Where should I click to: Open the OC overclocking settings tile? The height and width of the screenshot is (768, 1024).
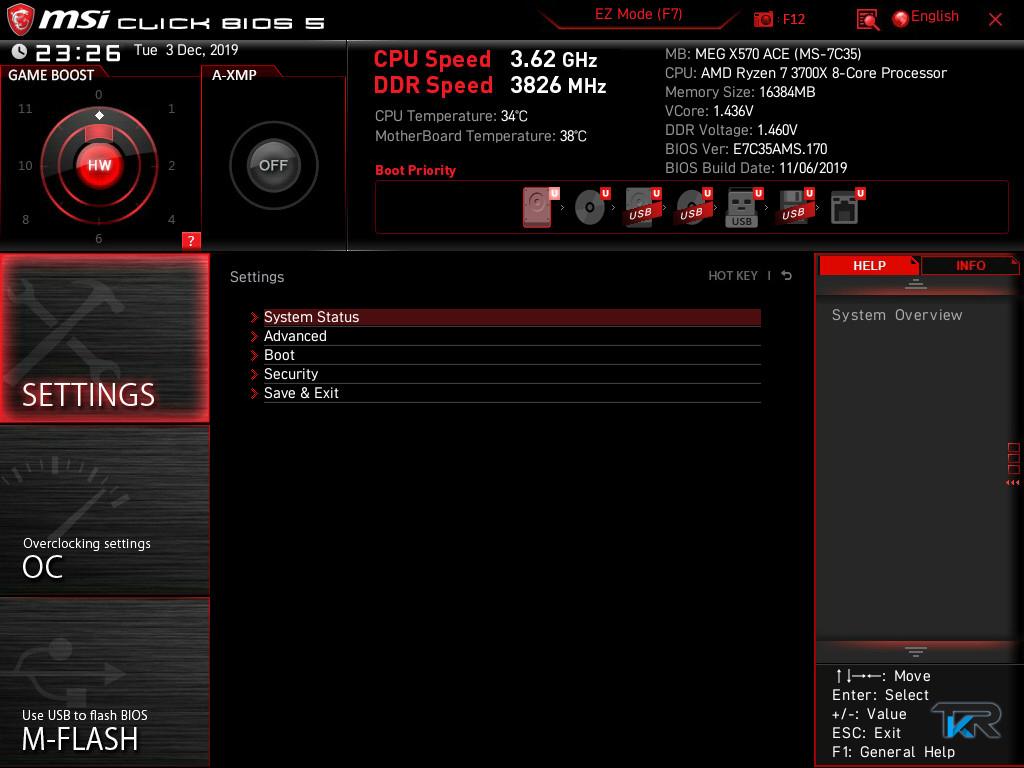[x=104, y=511]
